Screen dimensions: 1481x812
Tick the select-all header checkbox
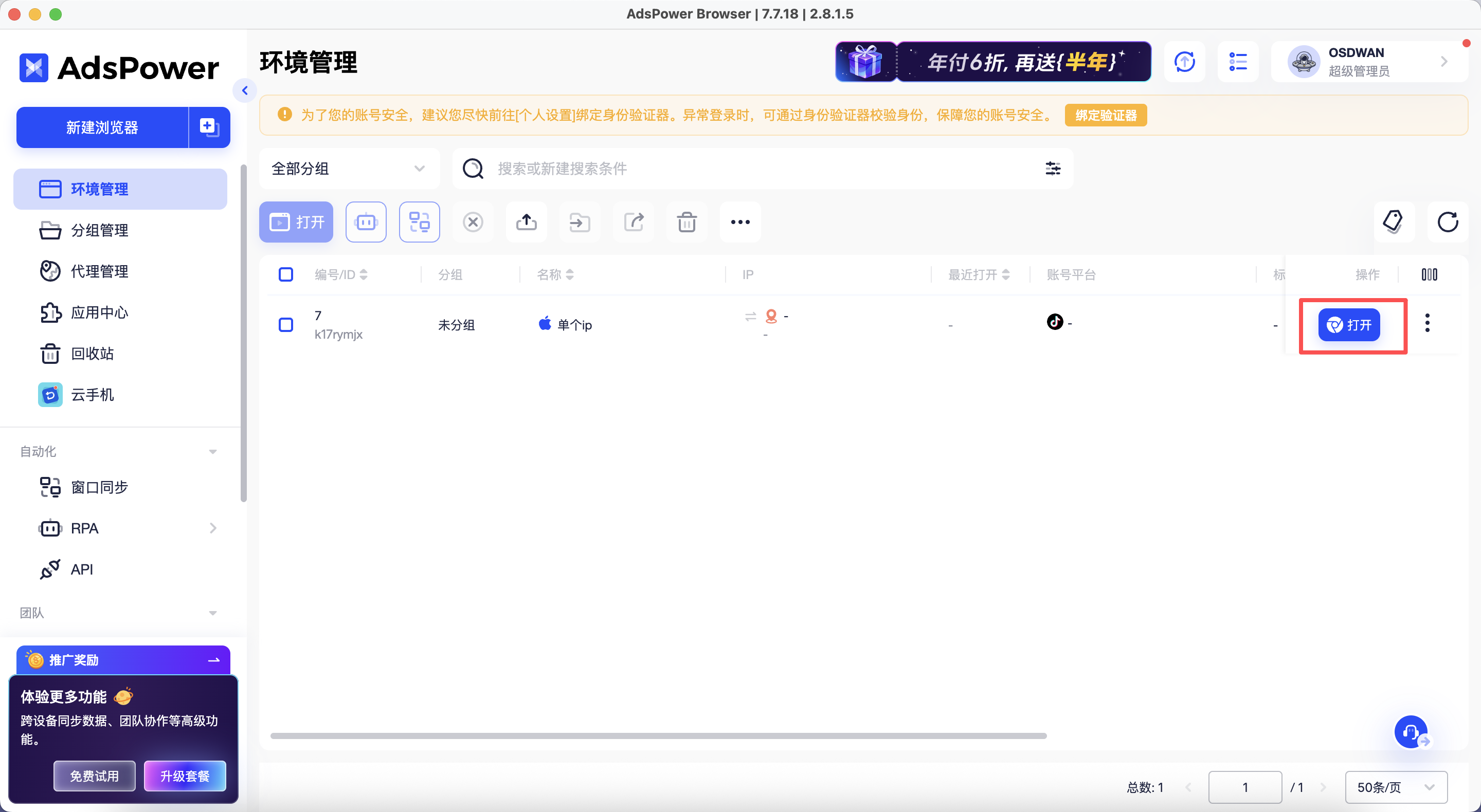[286, 274]
